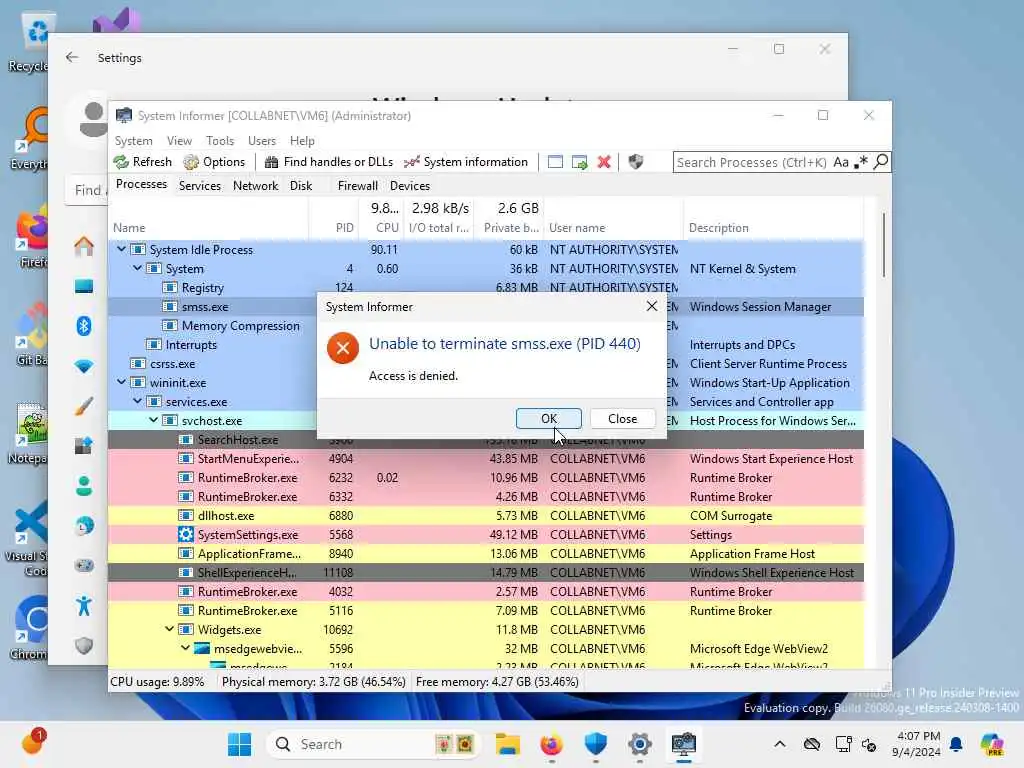Click the network Wi-Fi icon in Settings sidebar
The image size is (1024, 768).
(x=84, y=366)
